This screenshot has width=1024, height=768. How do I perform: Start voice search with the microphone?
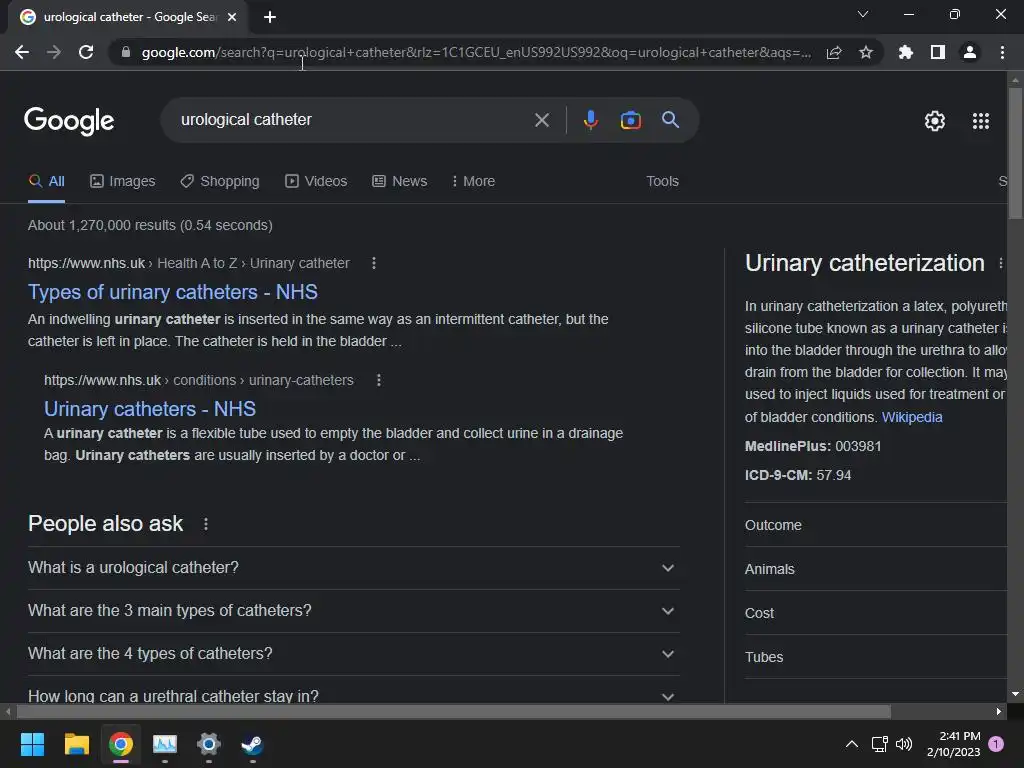coord(590,120)
